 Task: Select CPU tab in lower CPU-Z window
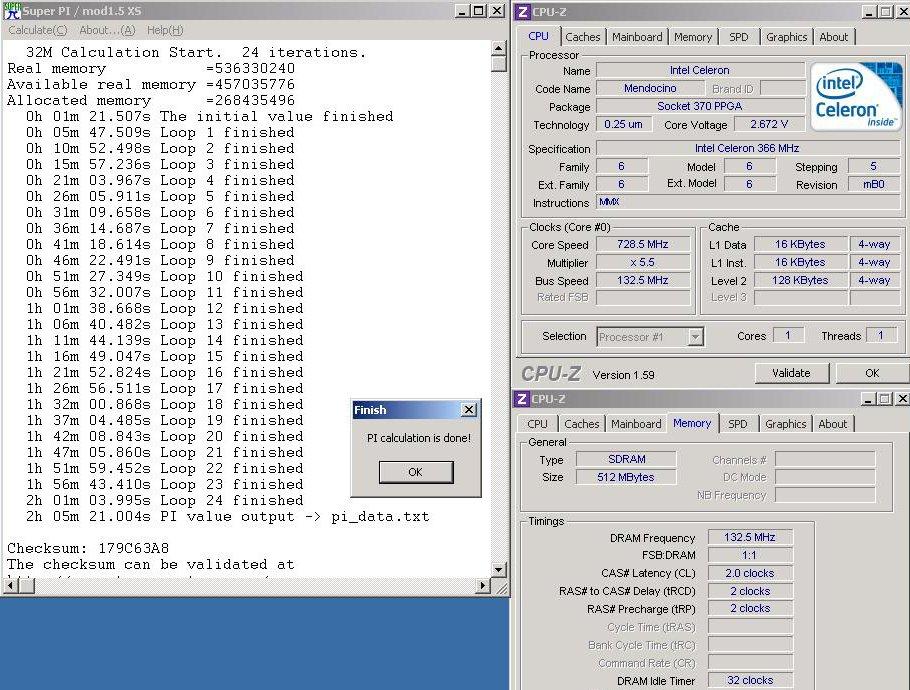pos(537,424)
